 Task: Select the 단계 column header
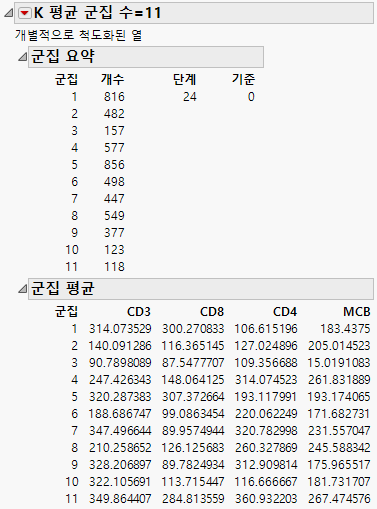pyautogui.click(x=185, y=79)
